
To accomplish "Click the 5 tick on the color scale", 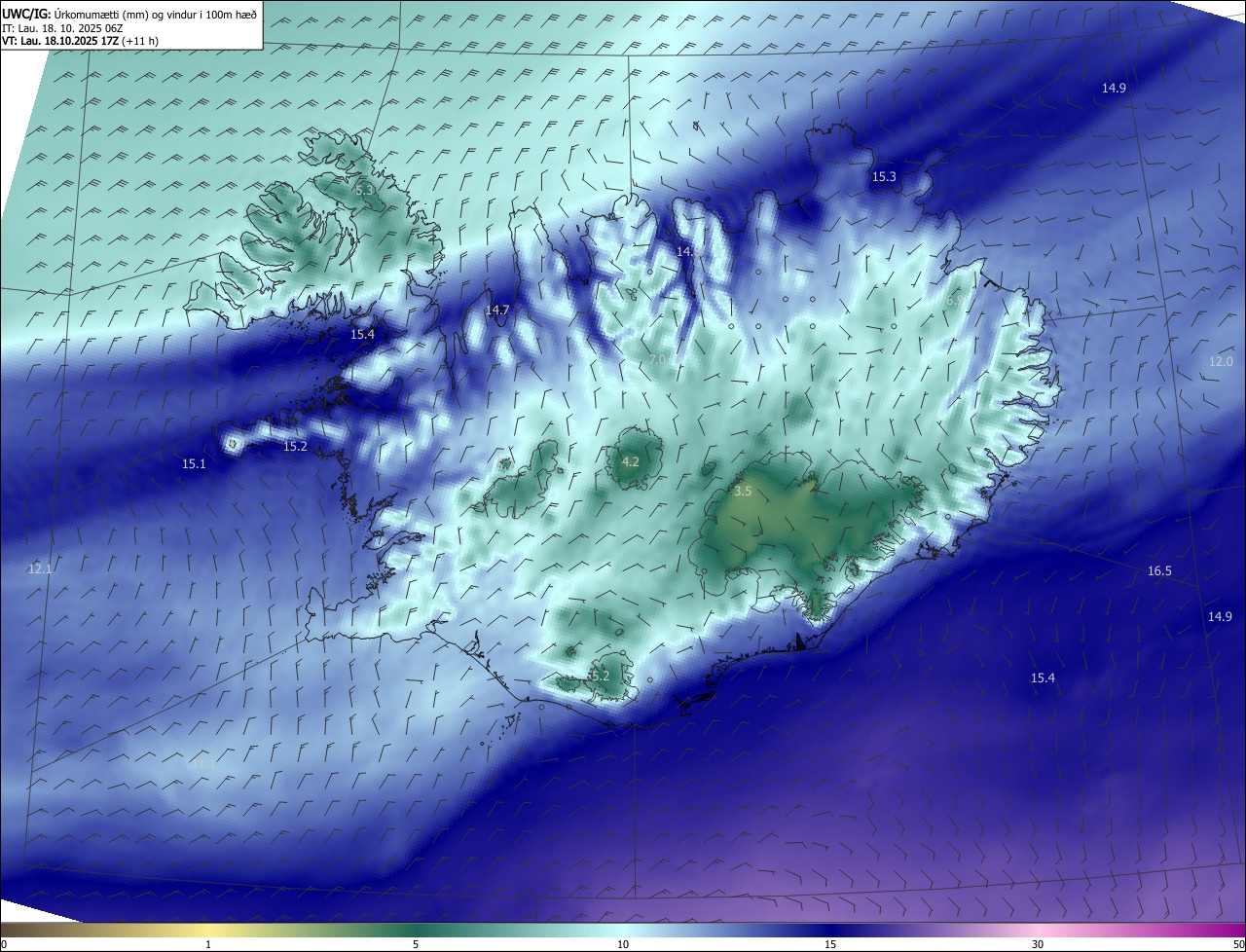I will (416, 944).
